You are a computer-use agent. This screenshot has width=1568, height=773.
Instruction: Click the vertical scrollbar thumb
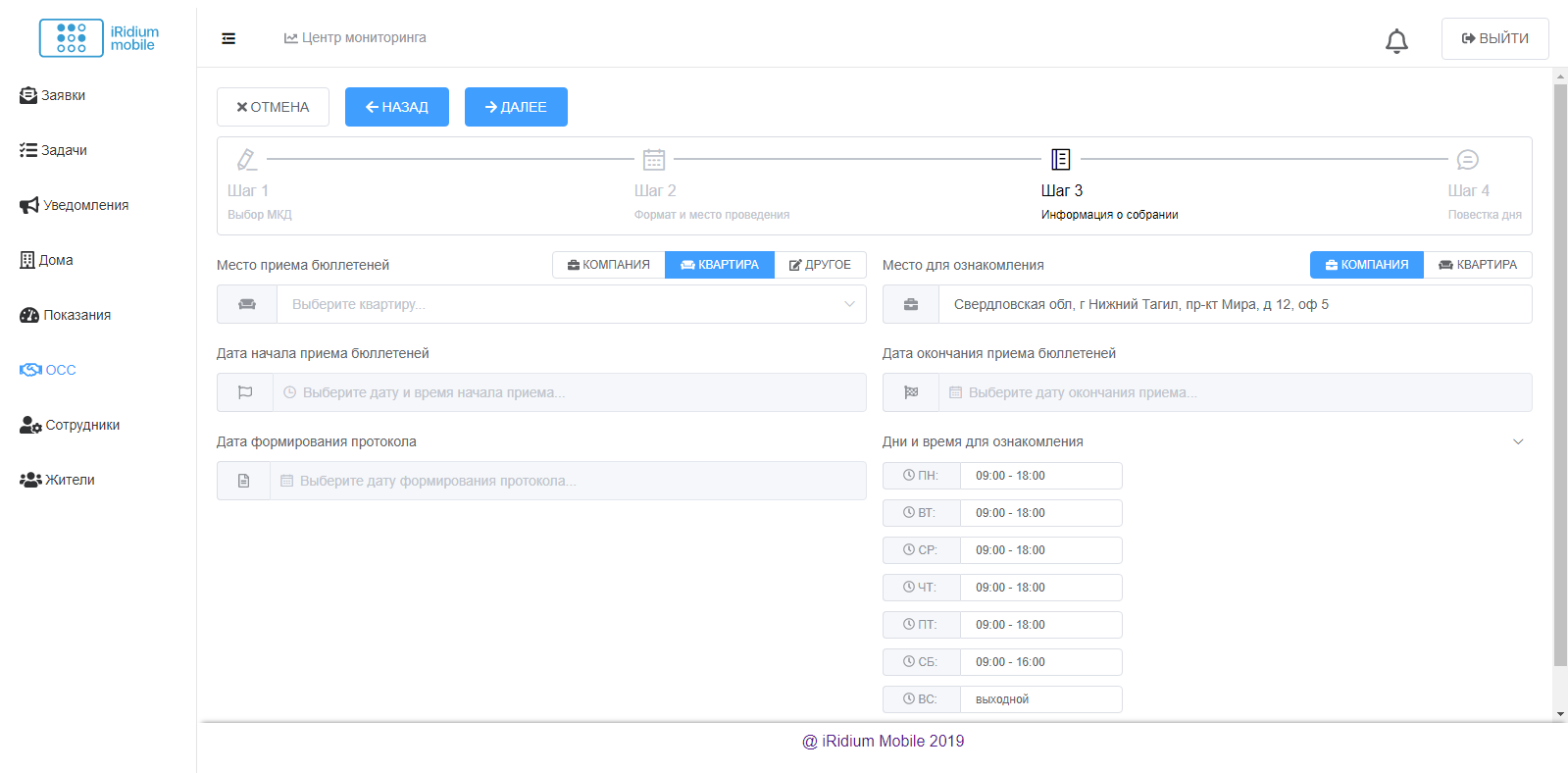(x=1560, y=376)
